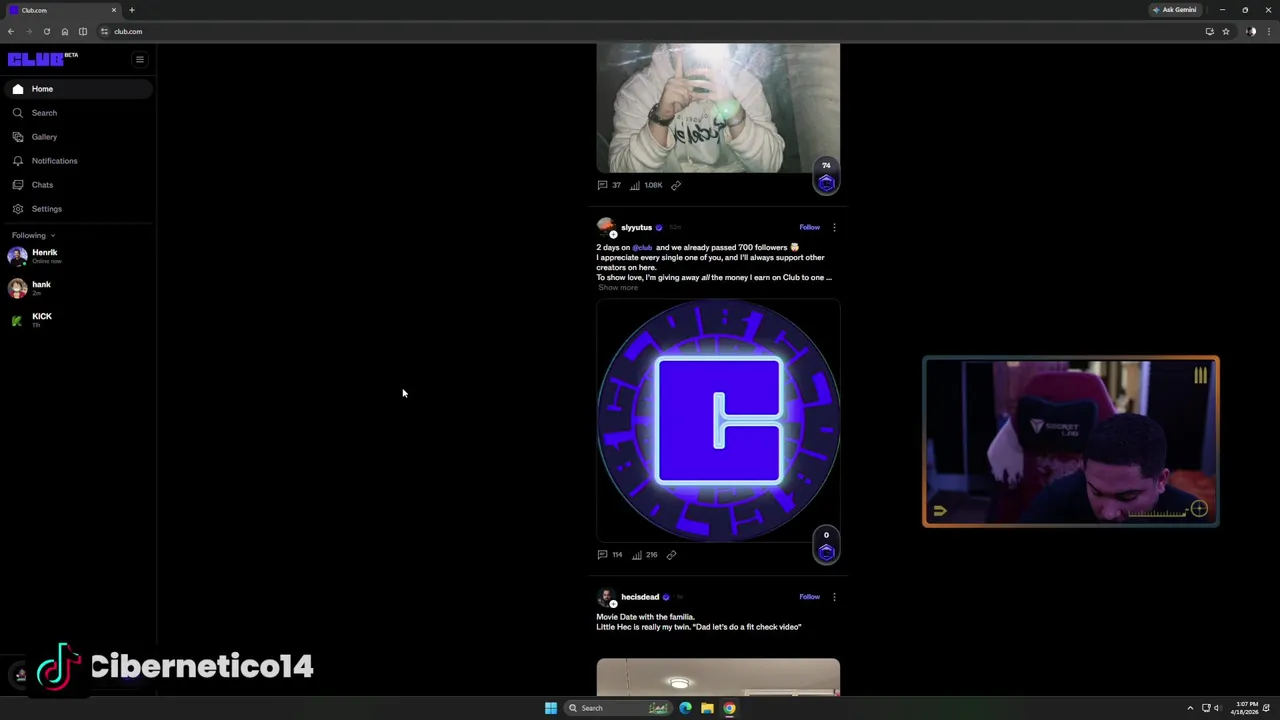Open hecisdead username profile link
Viewport: 1280px width, 720px height.
coord(640,597)
